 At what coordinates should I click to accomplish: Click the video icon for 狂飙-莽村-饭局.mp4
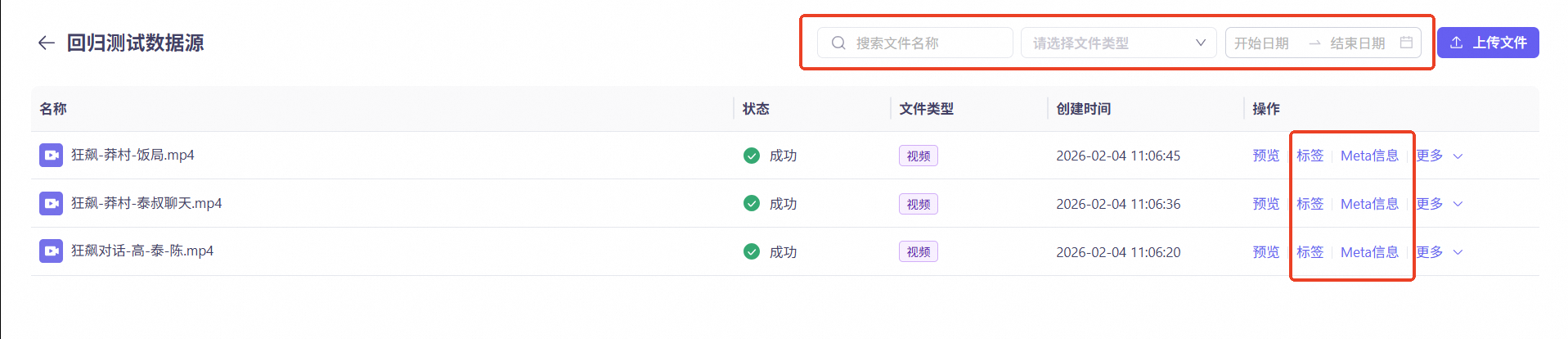click(51, 155)
